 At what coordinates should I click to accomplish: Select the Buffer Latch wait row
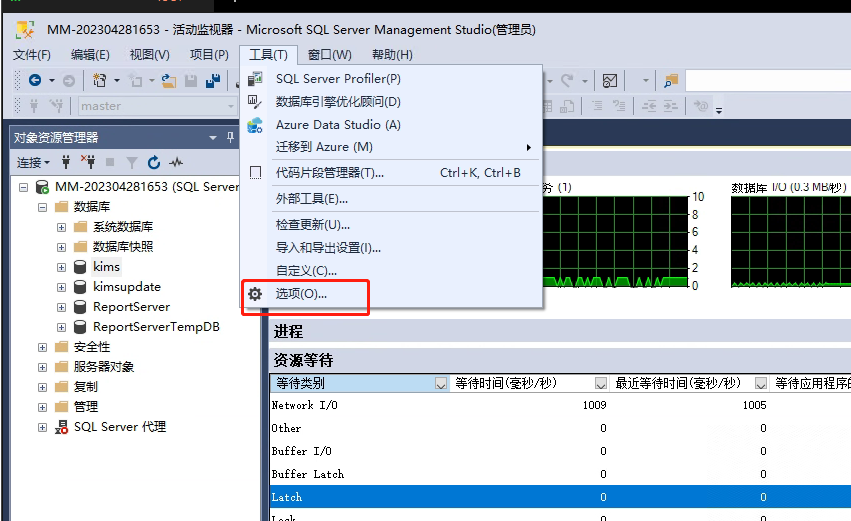coord(560,474)
